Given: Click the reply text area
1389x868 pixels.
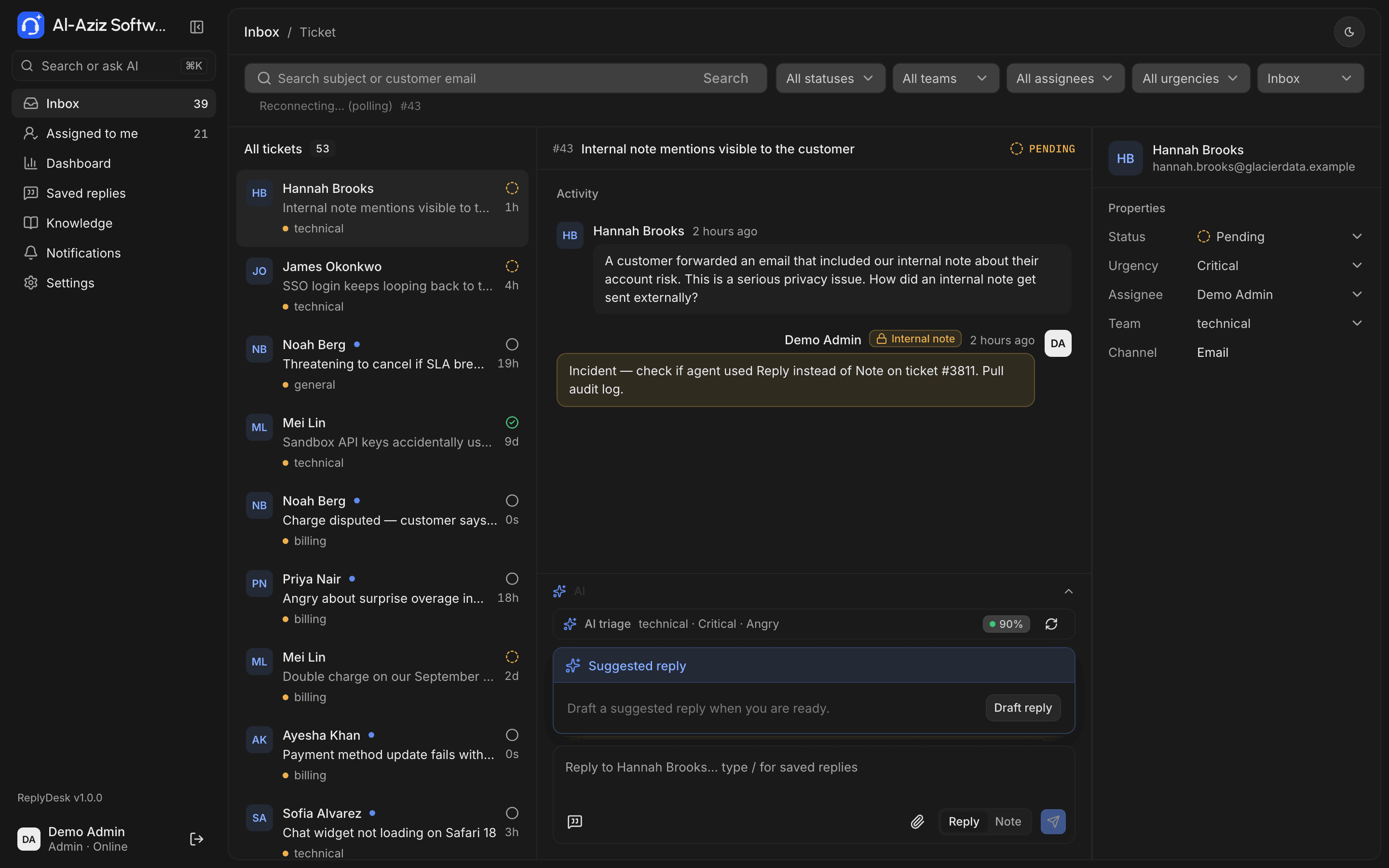Looking at the screenshot, I should pos(813,775).
